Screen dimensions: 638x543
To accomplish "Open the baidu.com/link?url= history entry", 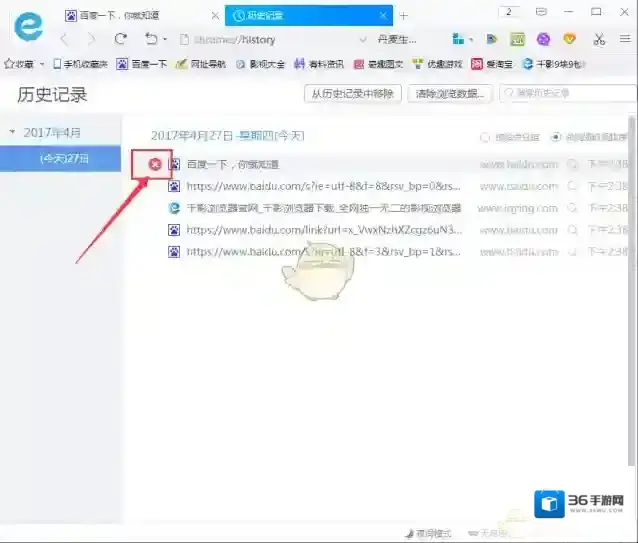I will pyautogui.click(x=324, y=230).
